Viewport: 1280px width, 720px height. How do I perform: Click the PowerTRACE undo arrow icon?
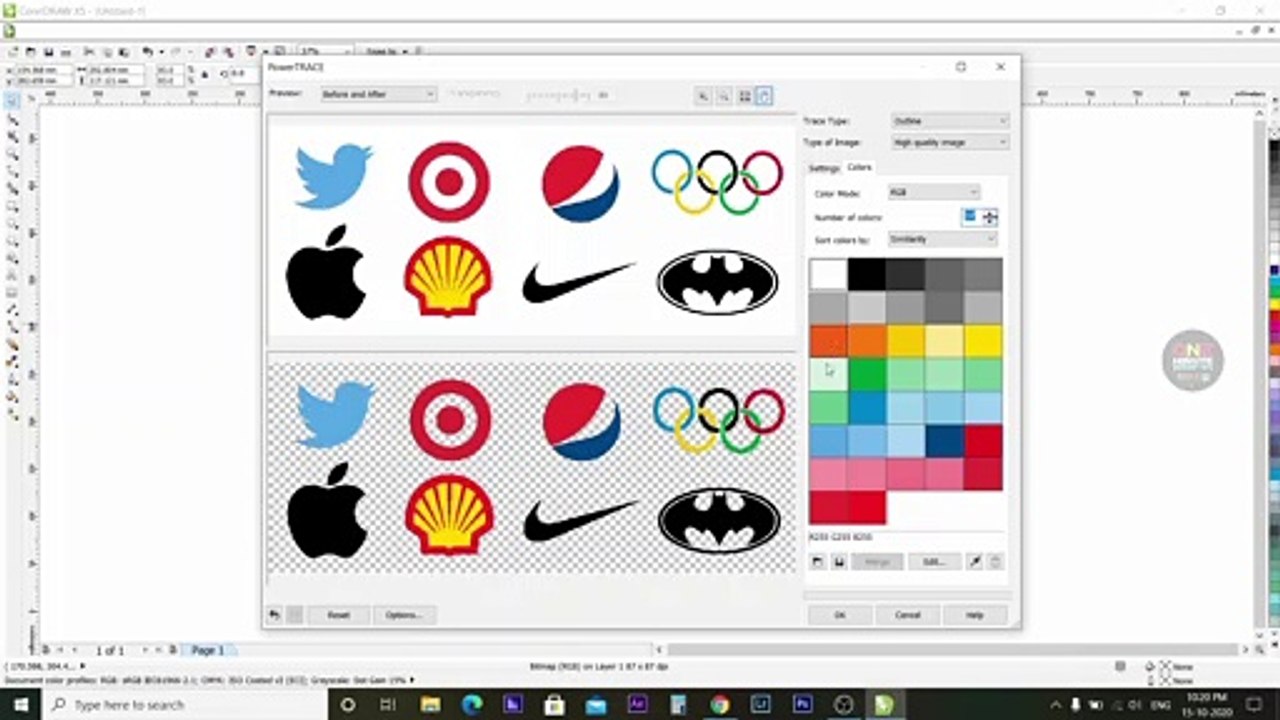(274, 615)
